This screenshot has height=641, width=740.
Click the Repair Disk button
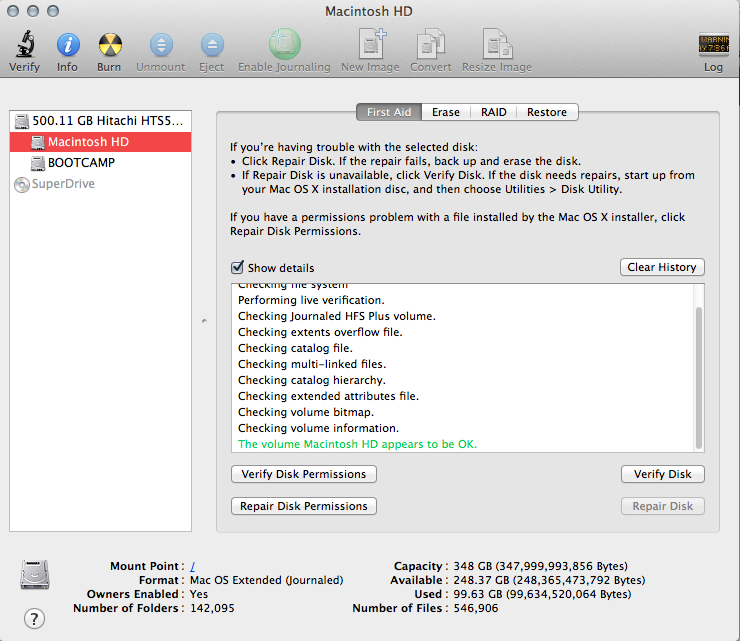663,506
